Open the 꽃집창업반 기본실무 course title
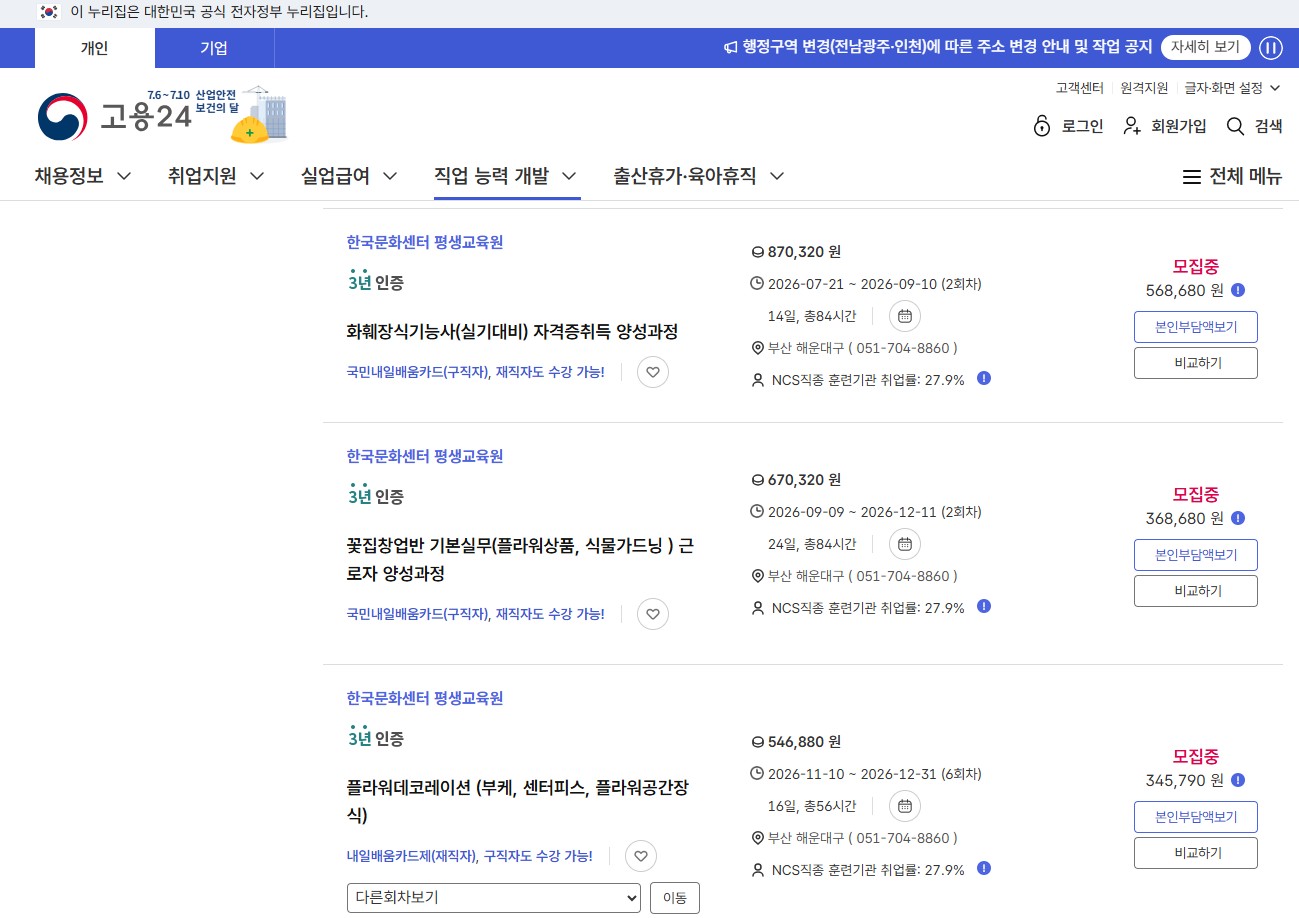1299x918 pixels. click(x=520, y=560)
